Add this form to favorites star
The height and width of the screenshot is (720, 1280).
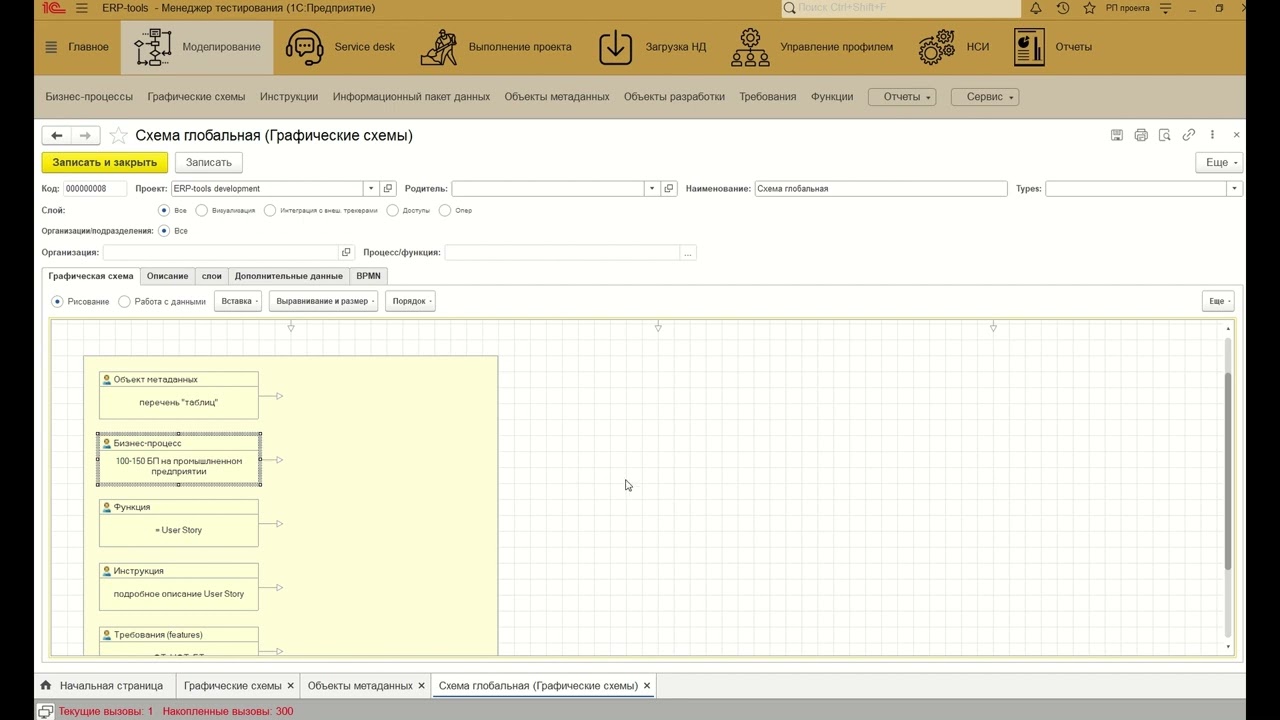point(118,136)
